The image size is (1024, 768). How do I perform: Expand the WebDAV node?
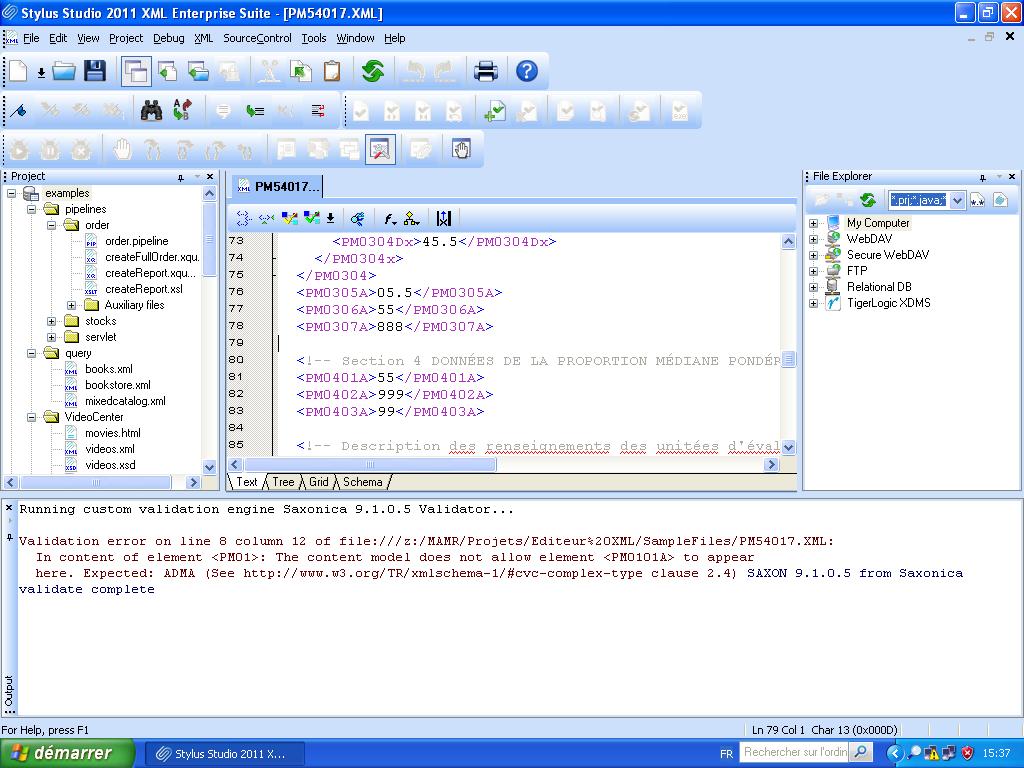tap(813, 239)
